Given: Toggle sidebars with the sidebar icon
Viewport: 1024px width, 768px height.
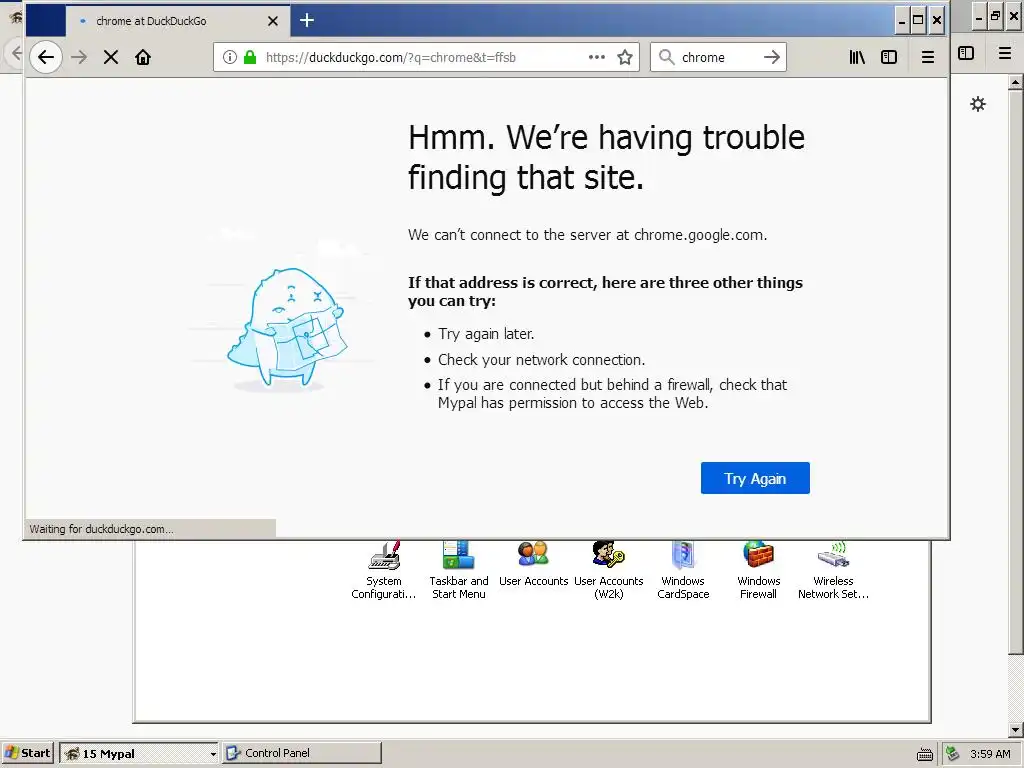Looking at the screenshot, I should 889,57.
